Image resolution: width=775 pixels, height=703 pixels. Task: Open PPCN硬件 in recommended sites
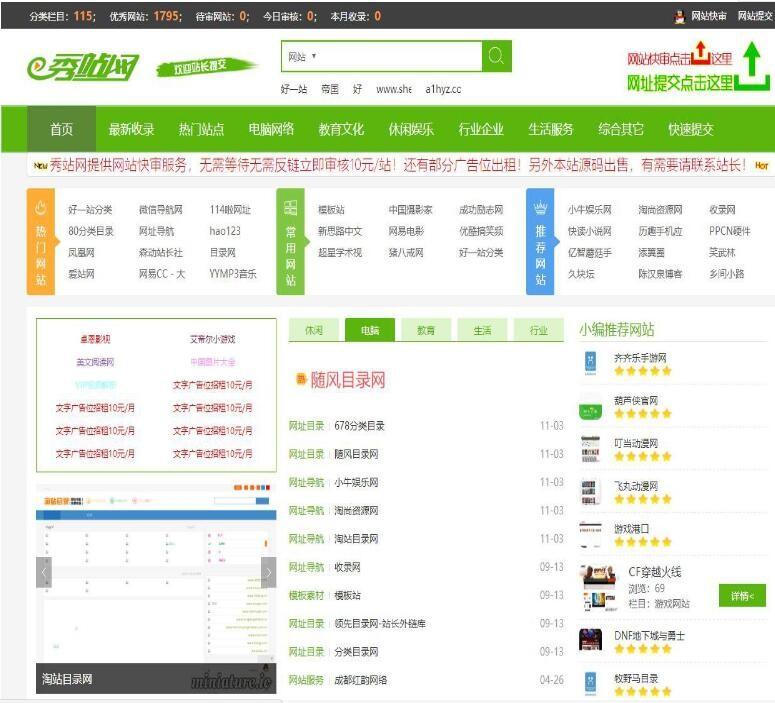pyautogui.click(x=730, y=231)
